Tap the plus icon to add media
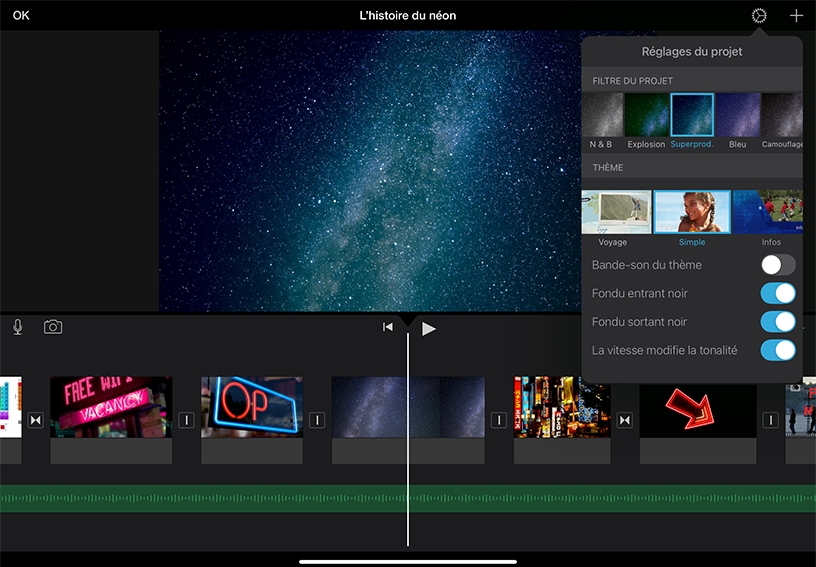Screen dimensions: 816x567 796,16
